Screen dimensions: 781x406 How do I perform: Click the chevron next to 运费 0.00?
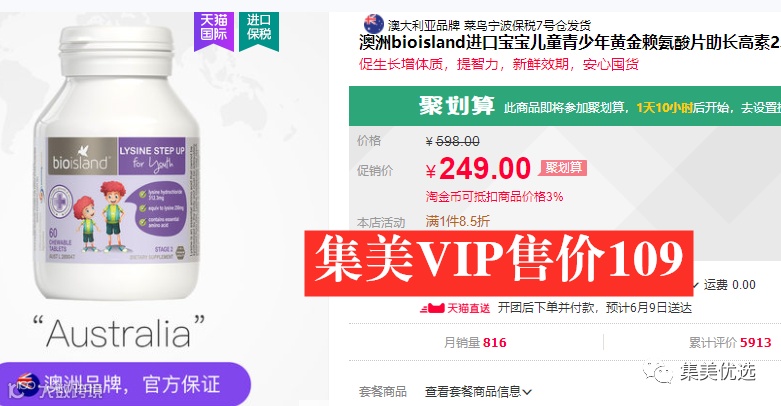pos(696,285)
